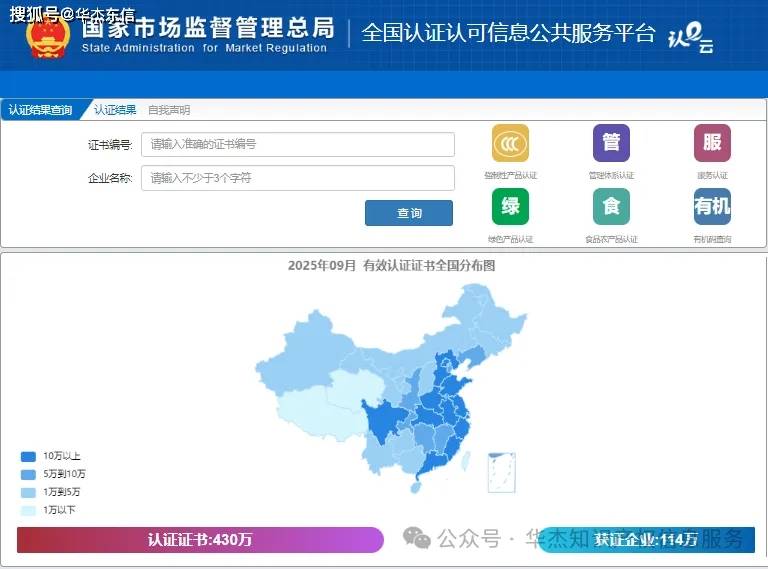Switch to the 认证结果 tab

point(115,110)
